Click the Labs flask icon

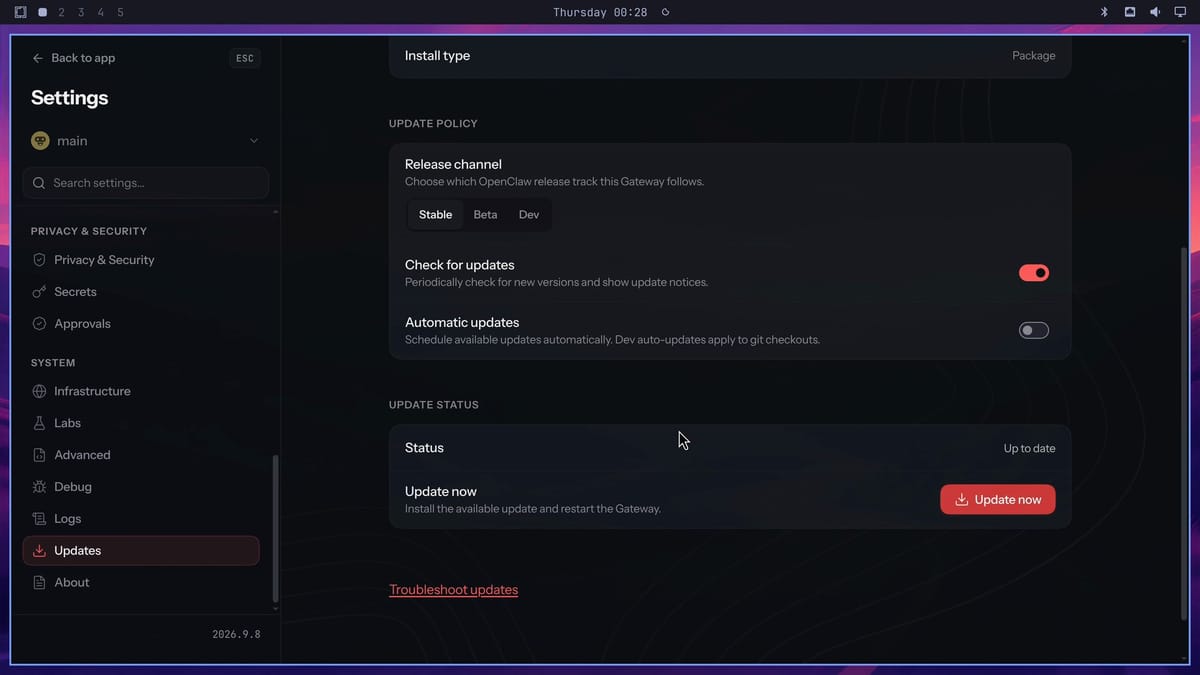tap(39, 423)
